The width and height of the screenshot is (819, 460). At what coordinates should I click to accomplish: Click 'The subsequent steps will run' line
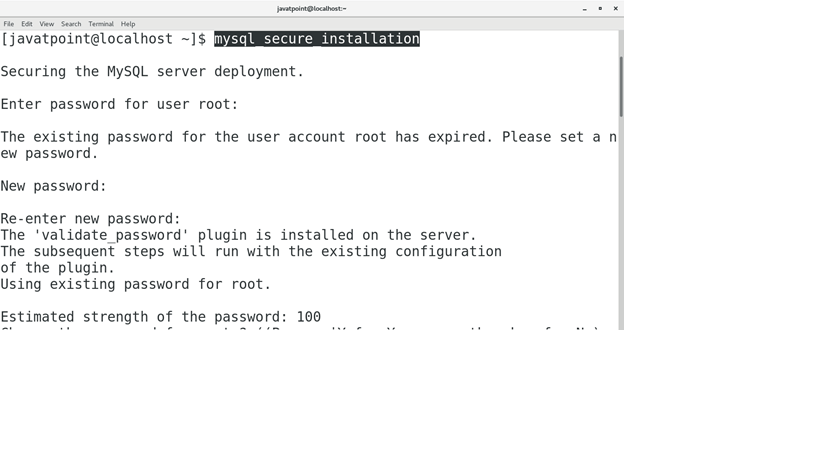pyautogui.click(x=251, y=252)
